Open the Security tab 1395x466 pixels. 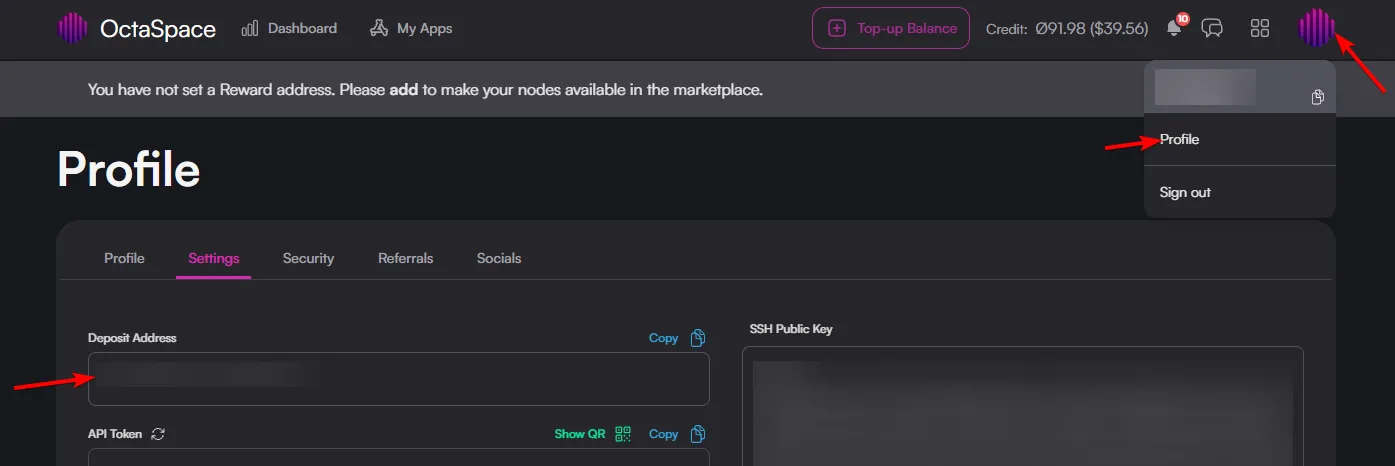coord(308,258)
